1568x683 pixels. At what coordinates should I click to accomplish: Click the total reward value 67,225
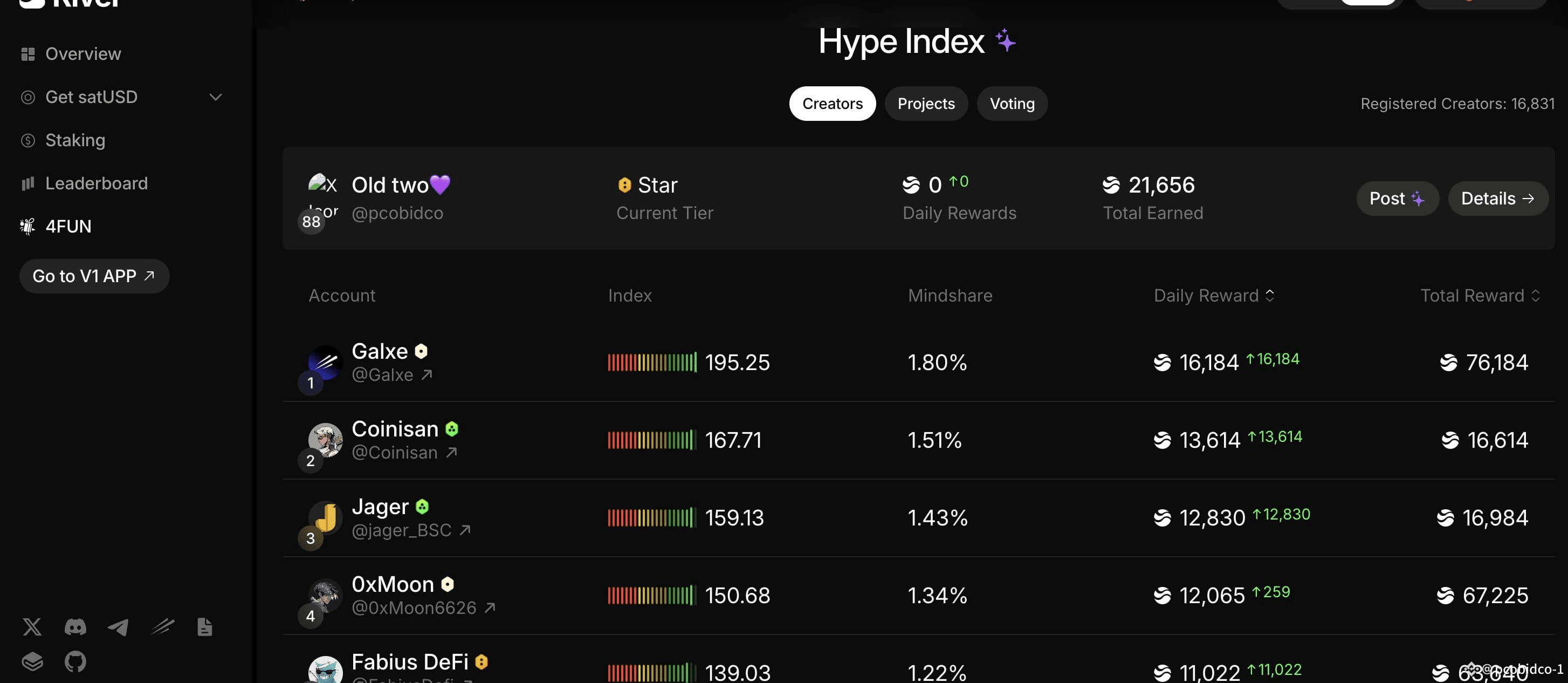pos(1495,595)
